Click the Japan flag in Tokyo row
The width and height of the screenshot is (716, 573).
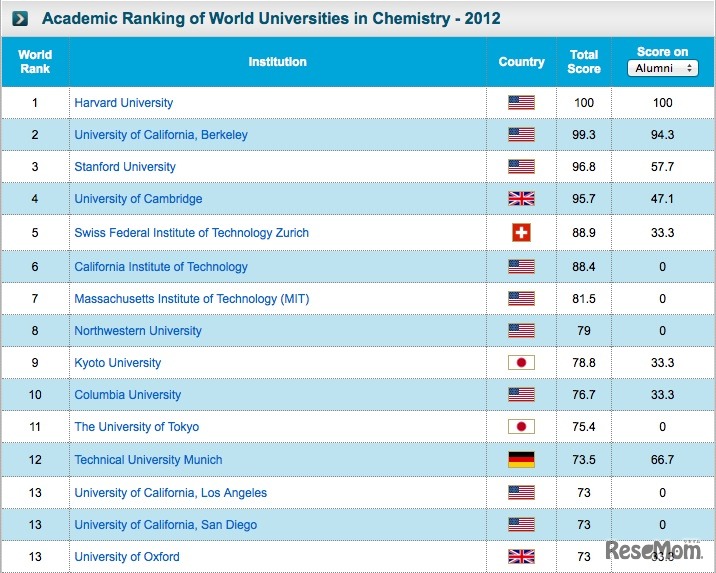click(521, 426)
